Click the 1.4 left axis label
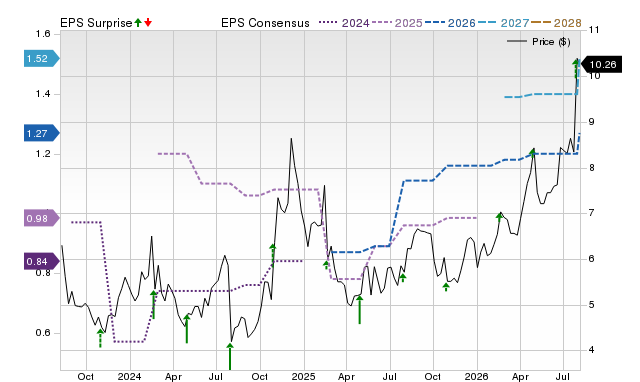Screen dimensions: 640x382 (43, 94)
